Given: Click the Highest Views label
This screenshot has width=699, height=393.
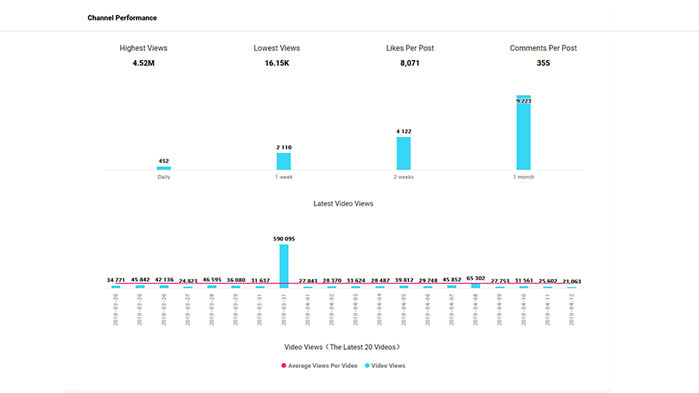Looking at the screenshot, I should pos(143,48).
